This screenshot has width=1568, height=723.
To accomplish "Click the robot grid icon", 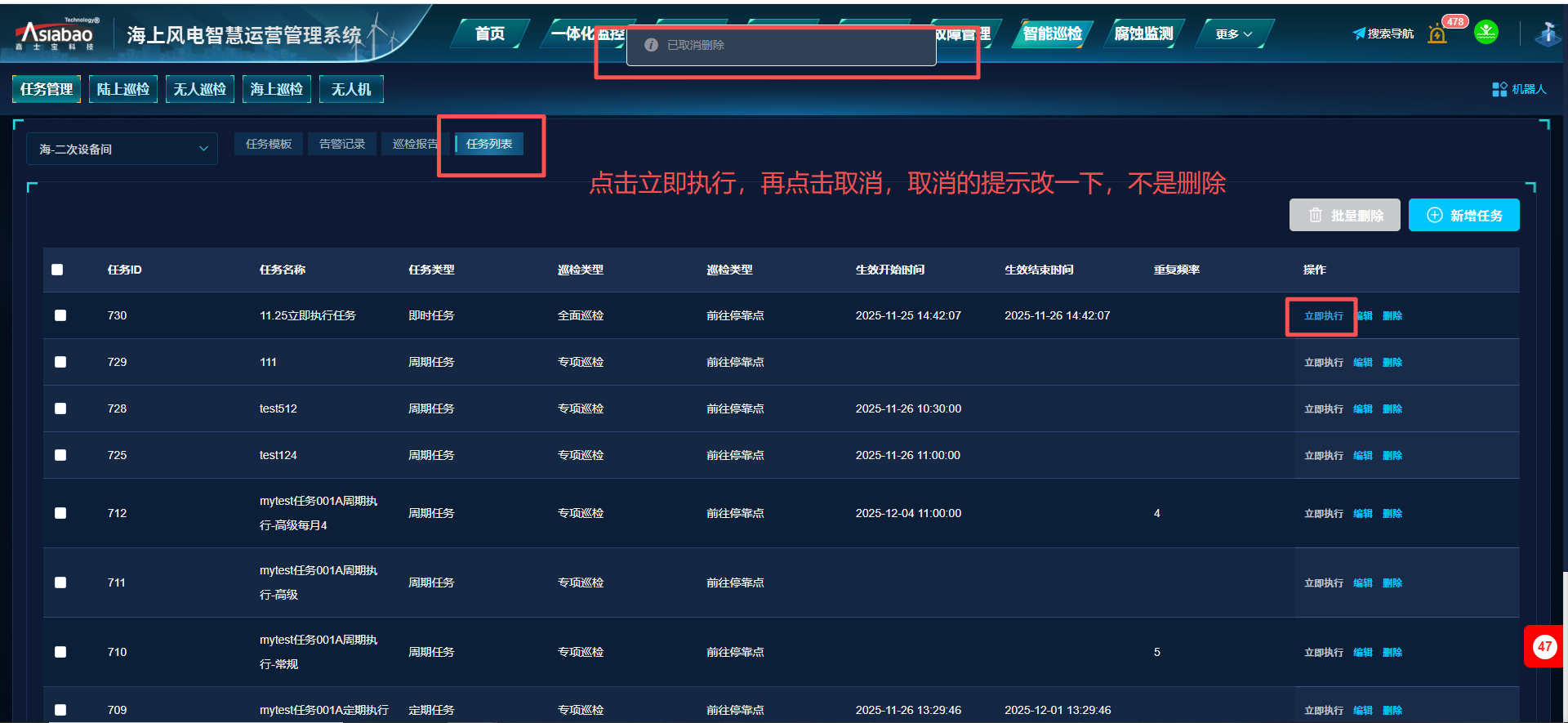I will (1499, 89).
